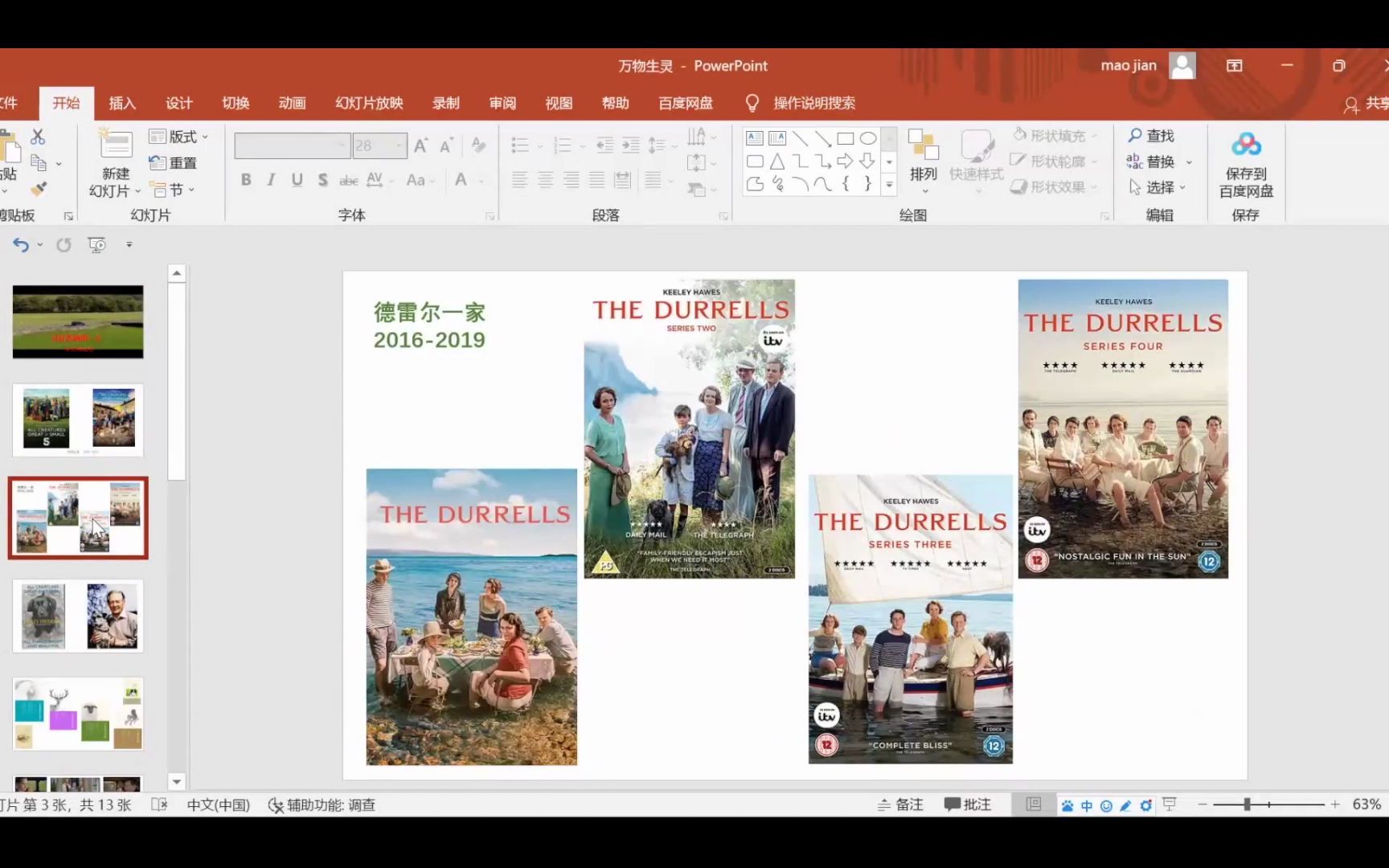1389x868 pixels.
Task: Select the rectangle shape in shapes gallery
Action: coord(846,138)
